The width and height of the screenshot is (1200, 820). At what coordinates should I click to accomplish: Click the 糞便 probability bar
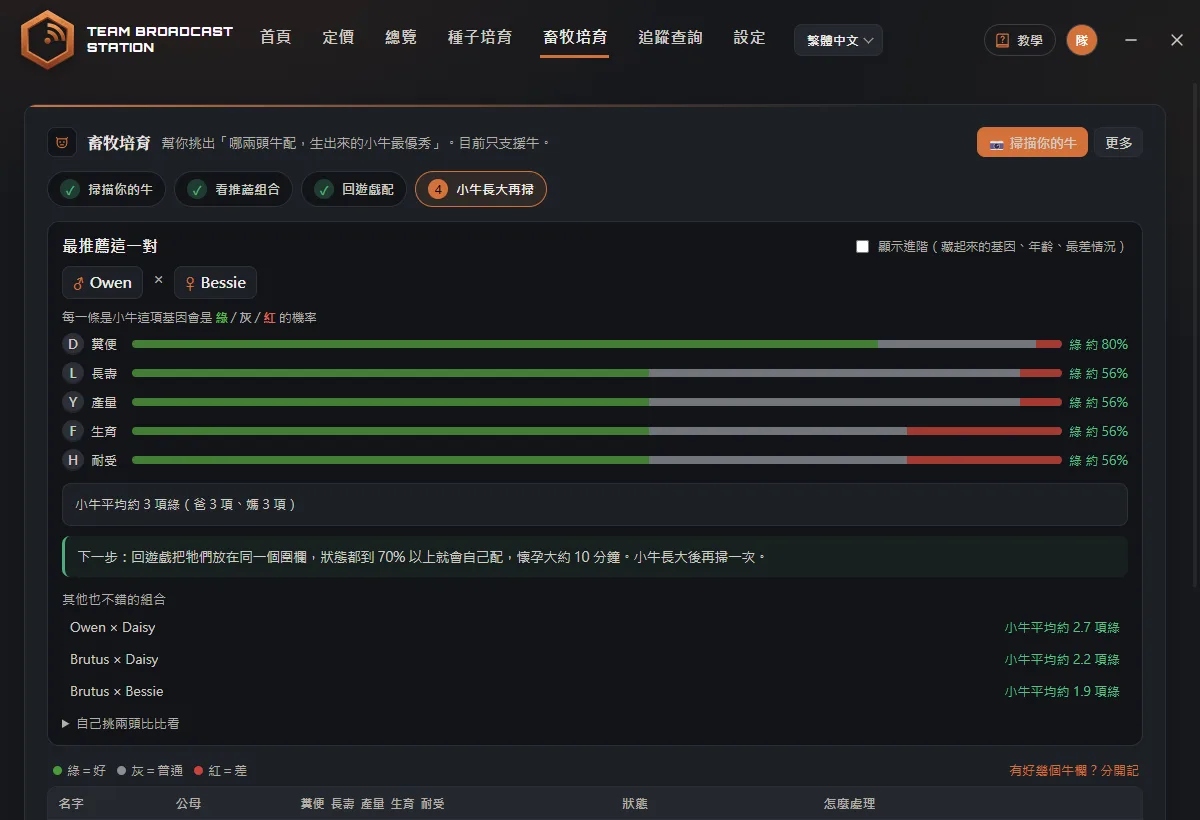597,344
